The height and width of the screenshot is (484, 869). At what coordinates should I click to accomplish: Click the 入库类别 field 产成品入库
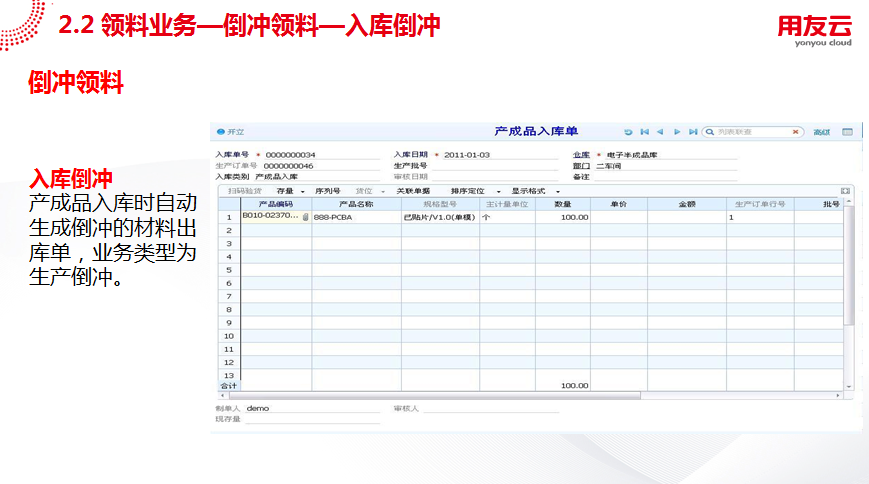(x=317, y=177)
